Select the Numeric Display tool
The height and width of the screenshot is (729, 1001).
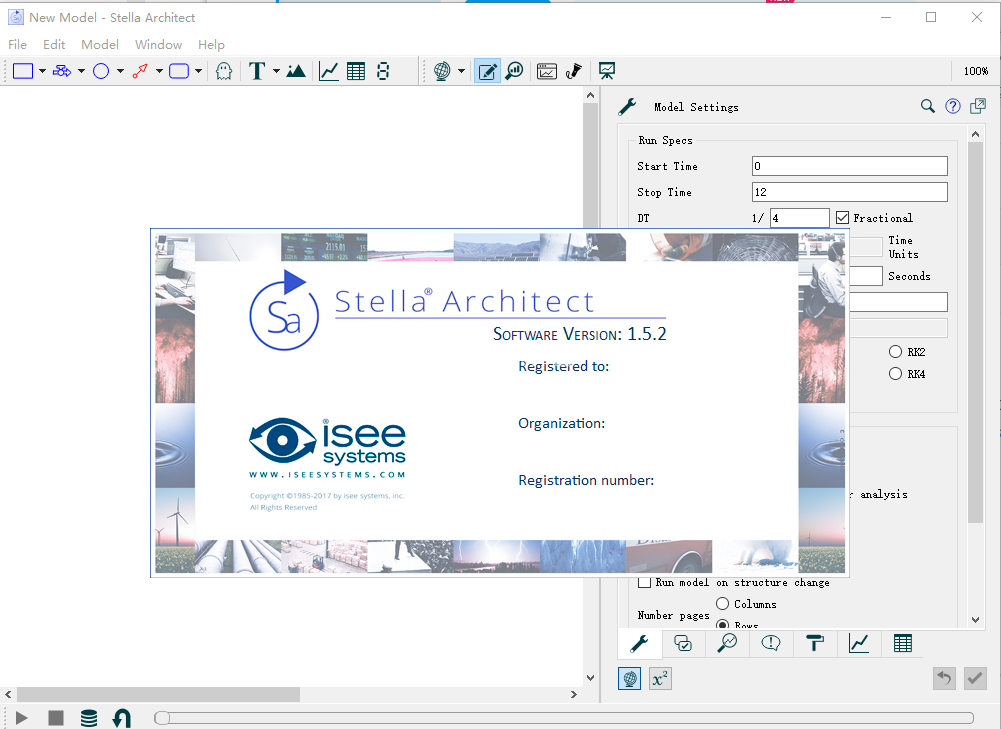click(x=383, y=71)
